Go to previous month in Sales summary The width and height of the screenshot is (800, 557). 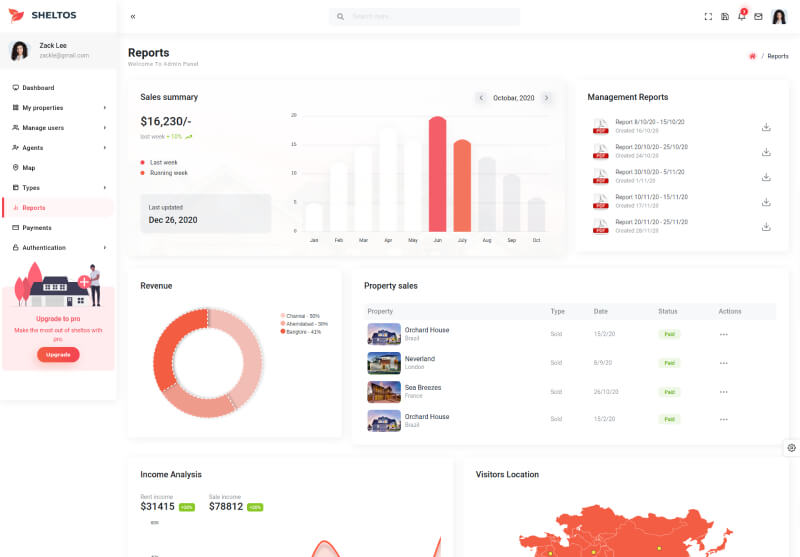(x=481, y=98)
